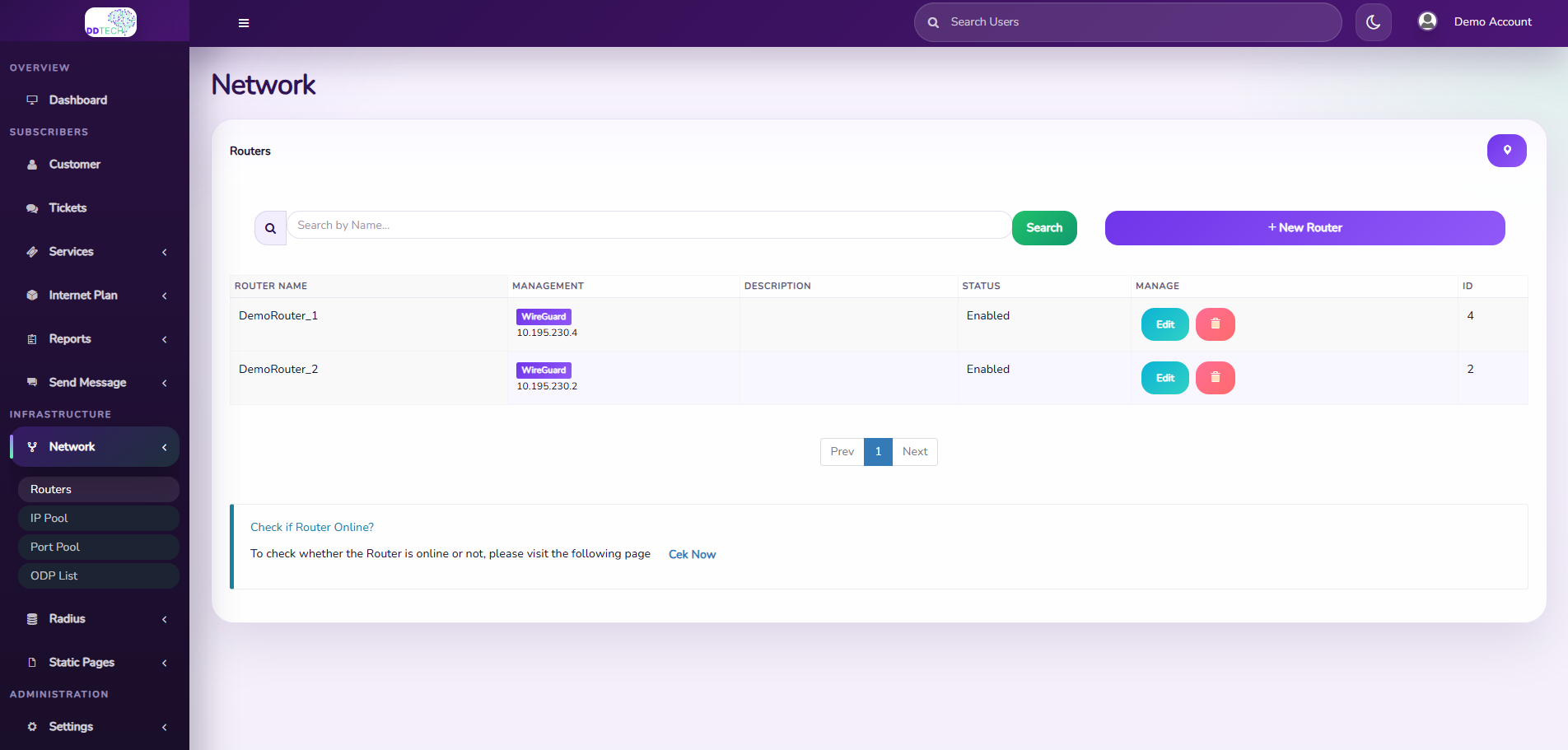
Task: Click the Customer person icon
Action: 31,164
